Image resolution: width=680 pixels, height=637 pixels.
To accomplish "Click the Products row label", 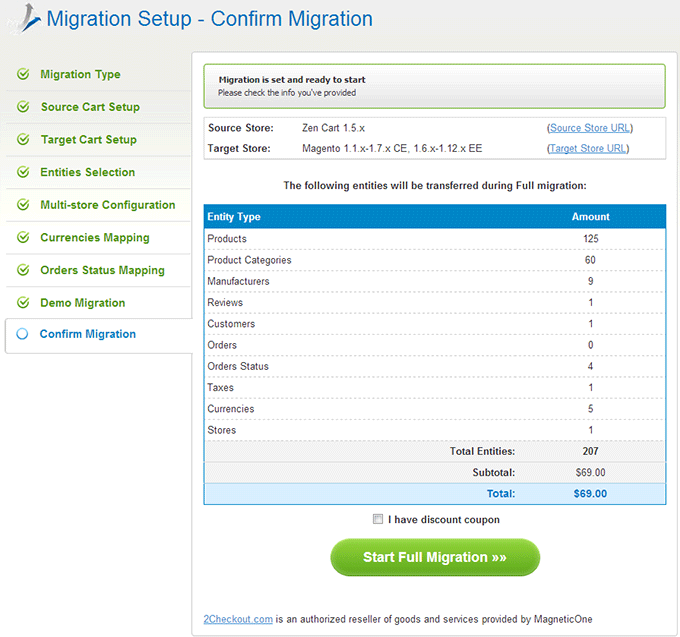I will pyautogui.click(x=227, y=238).
